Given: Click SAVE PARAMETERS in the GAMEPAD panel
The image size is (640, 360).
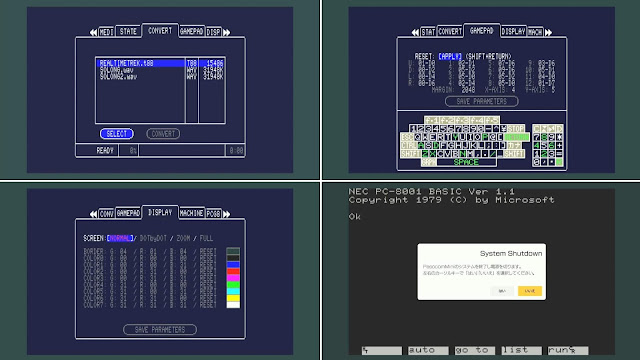Looking at the screenshot, I should pyautogui.click(x=482, y=101).
